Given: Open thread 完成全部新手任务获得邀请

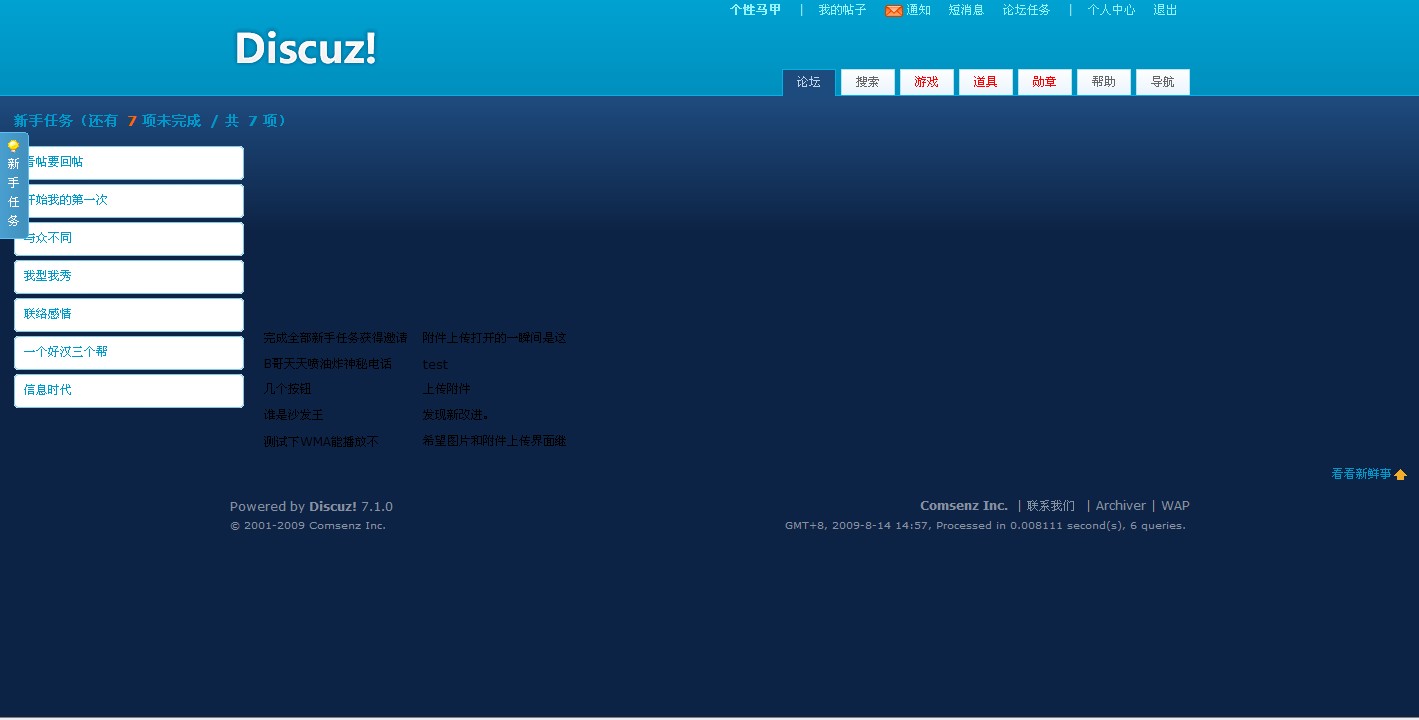Looking at the screenshot, I should pos(335,338).
